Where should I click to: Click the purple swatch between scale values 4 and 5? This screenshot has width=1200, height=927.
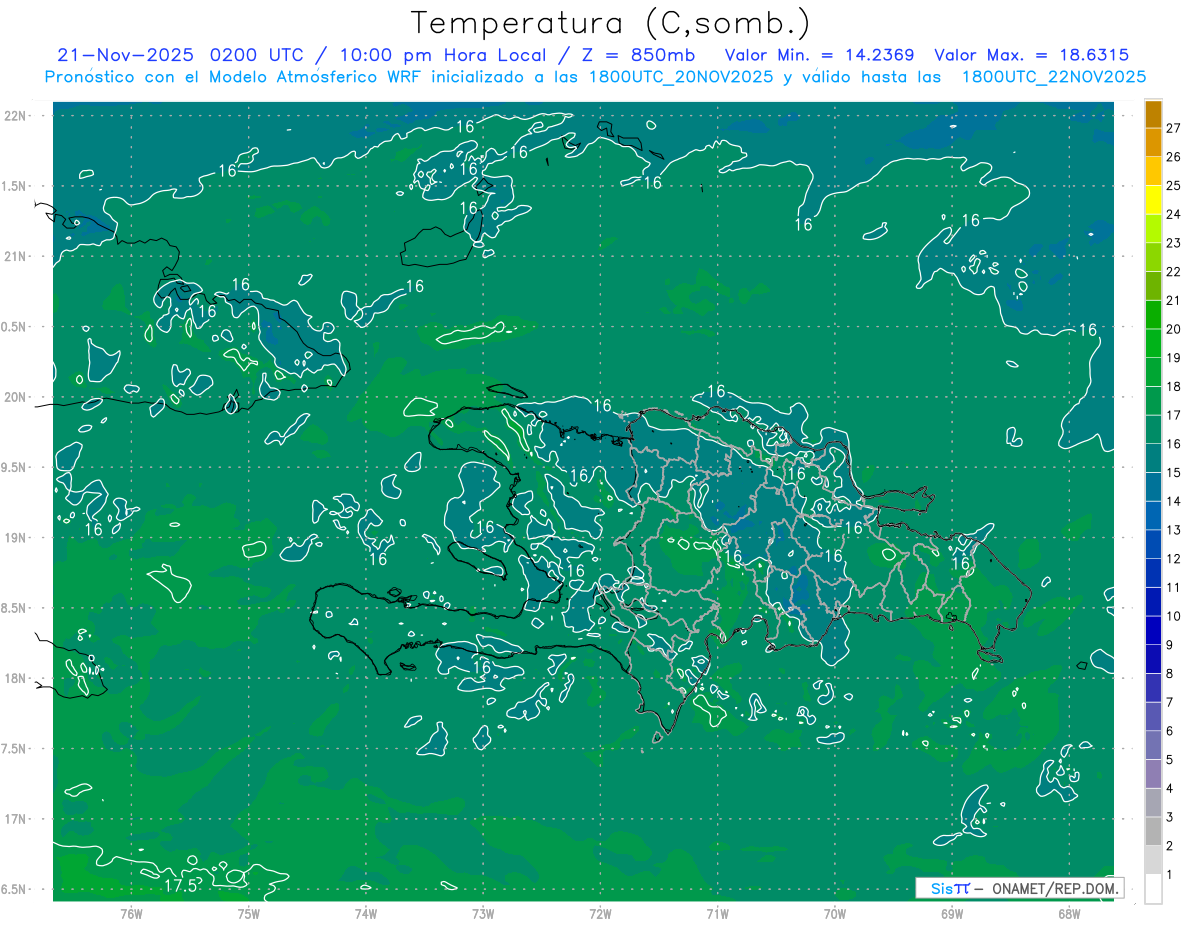click(1153, 775)
